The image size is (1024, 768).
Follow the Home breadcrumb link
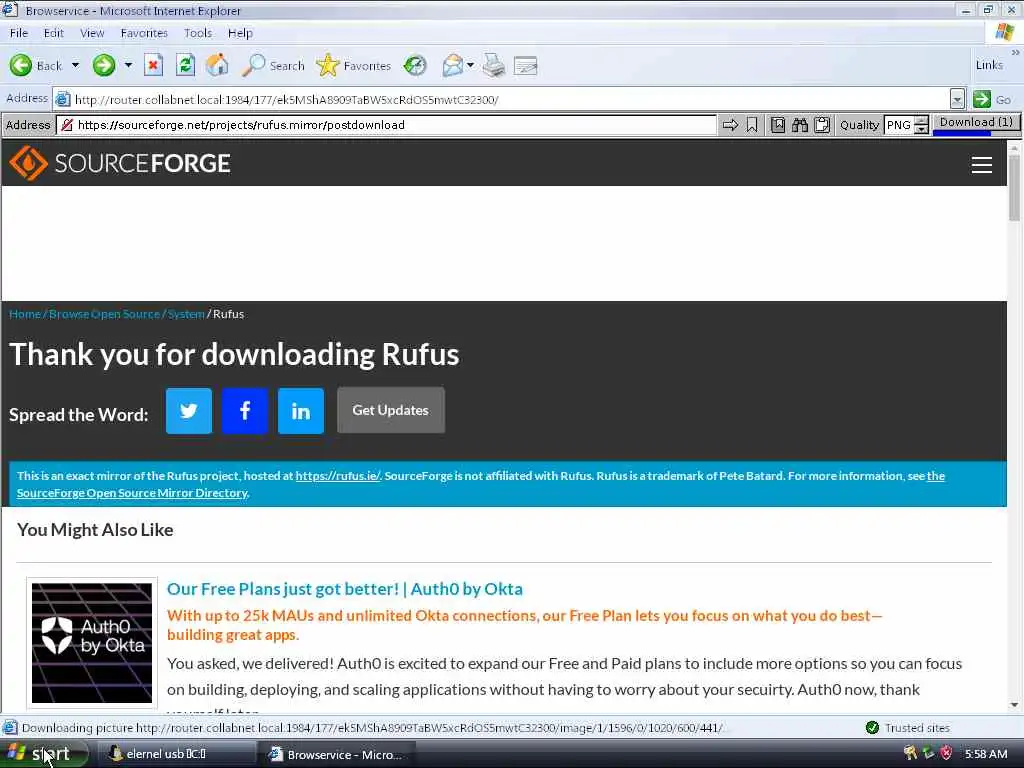point(25,314)
